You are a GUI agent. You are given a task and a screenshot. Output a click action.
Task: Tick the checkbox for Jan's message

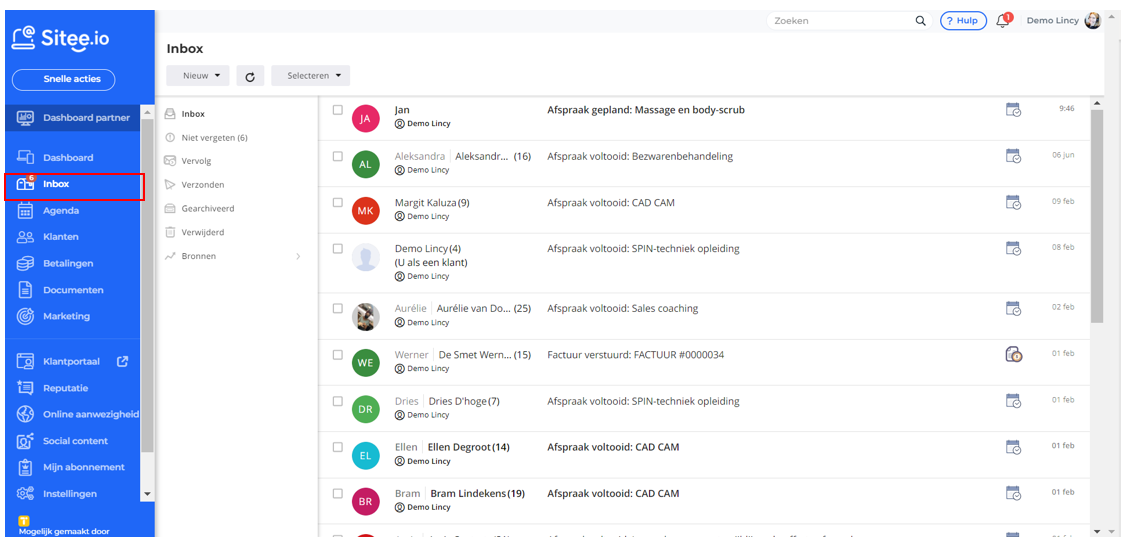tap(338, 110)
